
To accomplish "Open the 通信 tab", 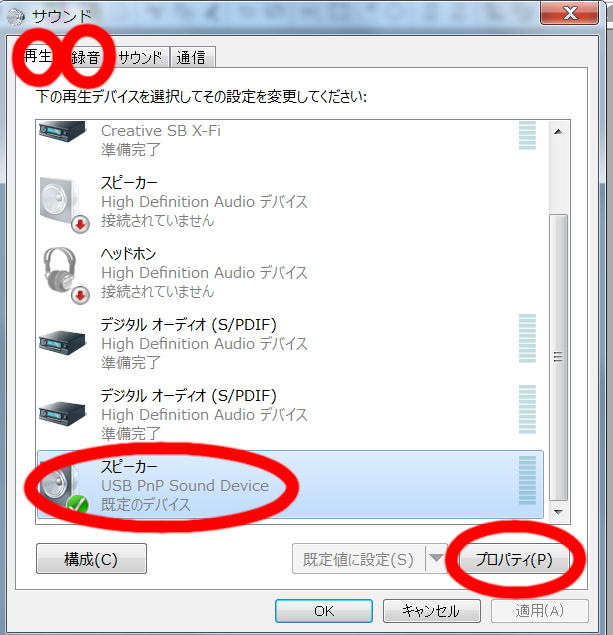I will tap(191, 57).
